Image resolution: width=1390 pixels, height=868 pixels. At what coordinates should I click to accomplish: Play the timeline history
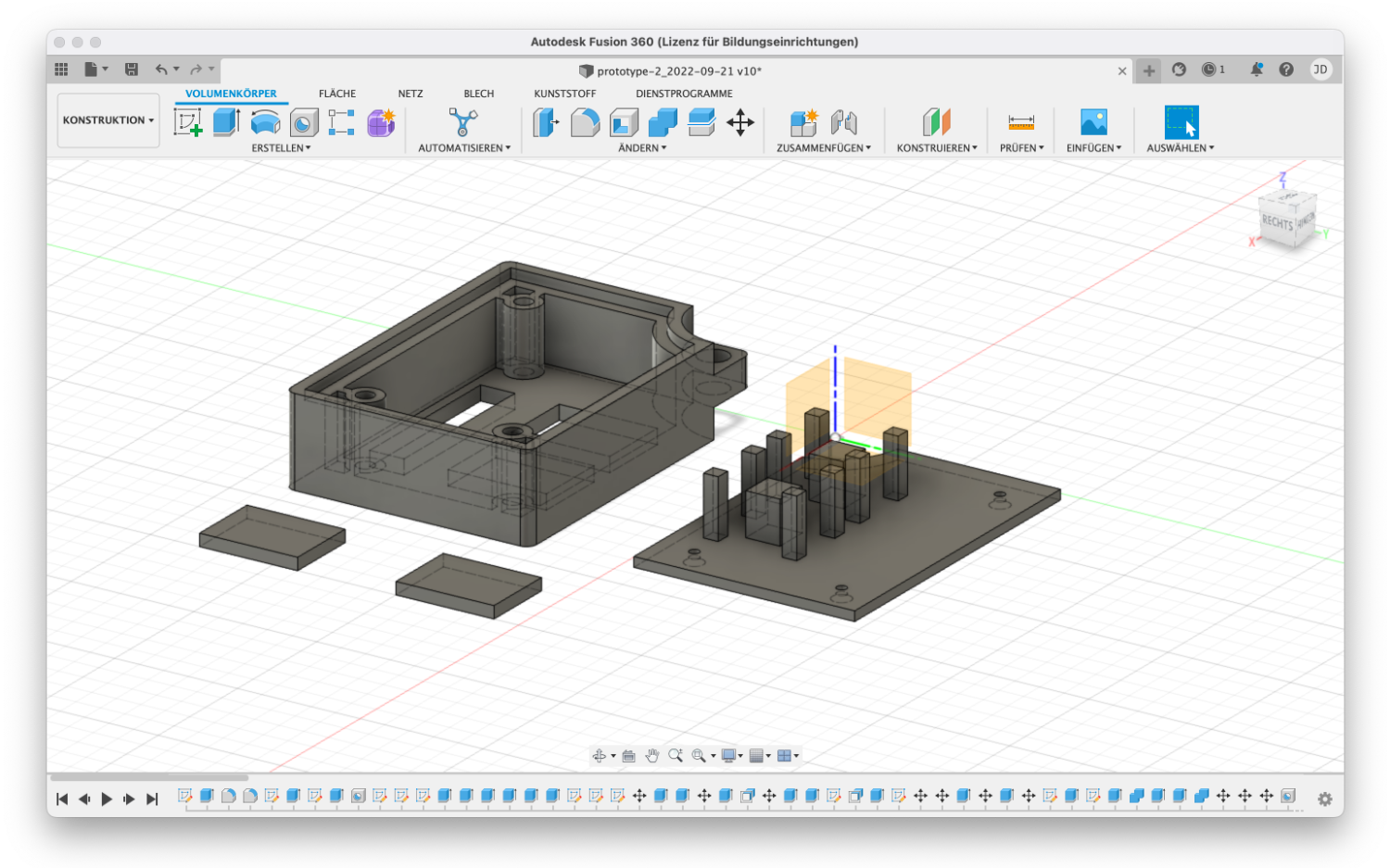point(107,799)
